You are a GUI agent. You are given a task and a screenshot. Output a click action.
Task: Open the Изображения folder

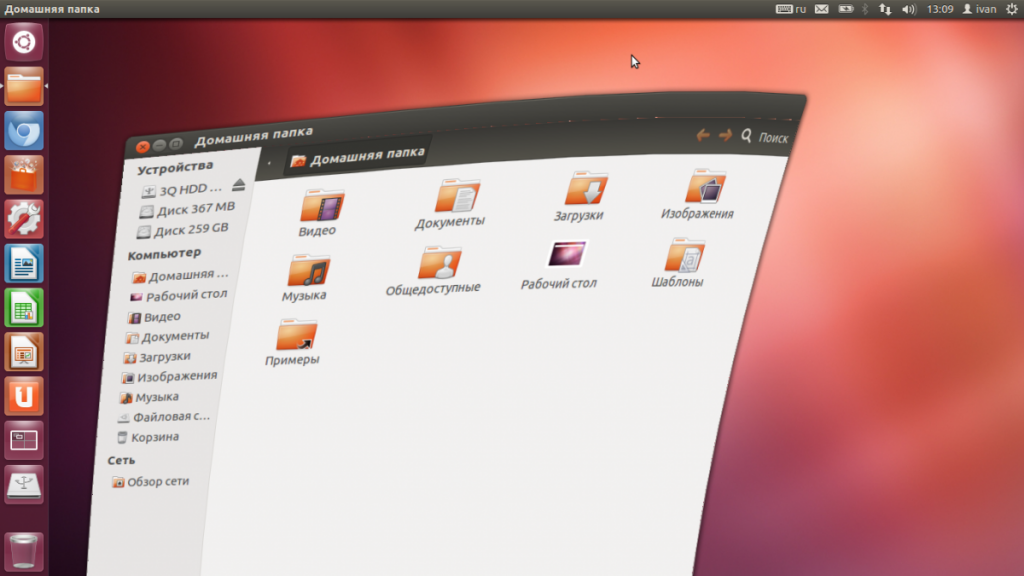[x=705, y=187]
